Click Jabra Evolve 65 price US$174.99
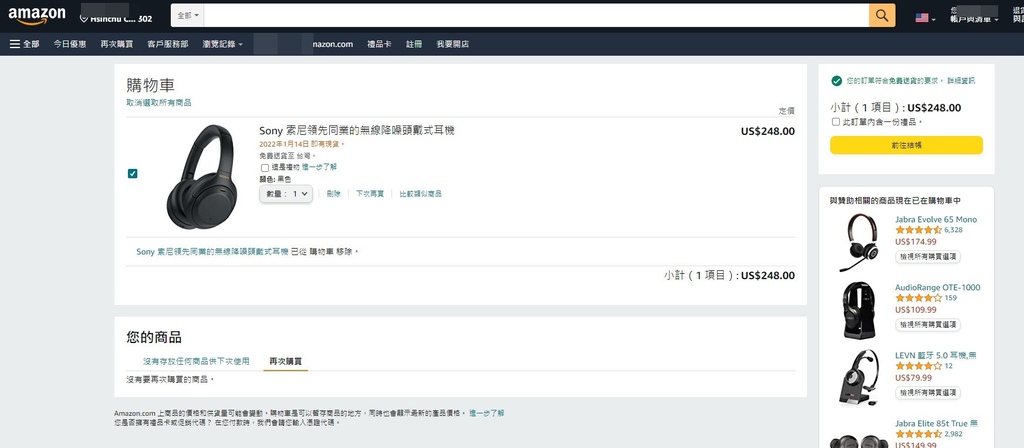This screenshot has width=1024, height=448. (916, 242)
